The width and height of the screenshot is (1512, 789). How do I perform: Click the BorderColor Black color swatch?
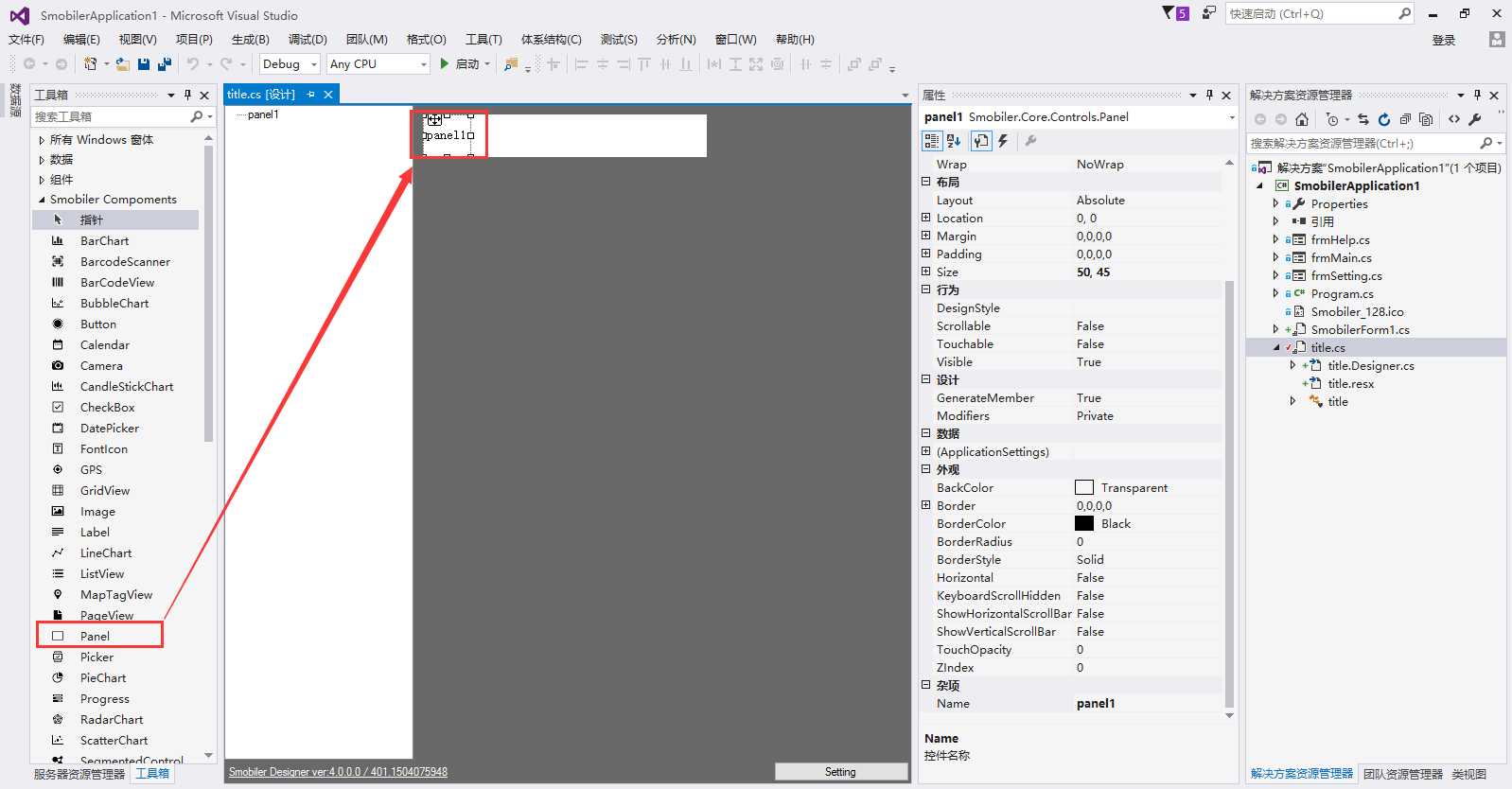[1084, 523]
